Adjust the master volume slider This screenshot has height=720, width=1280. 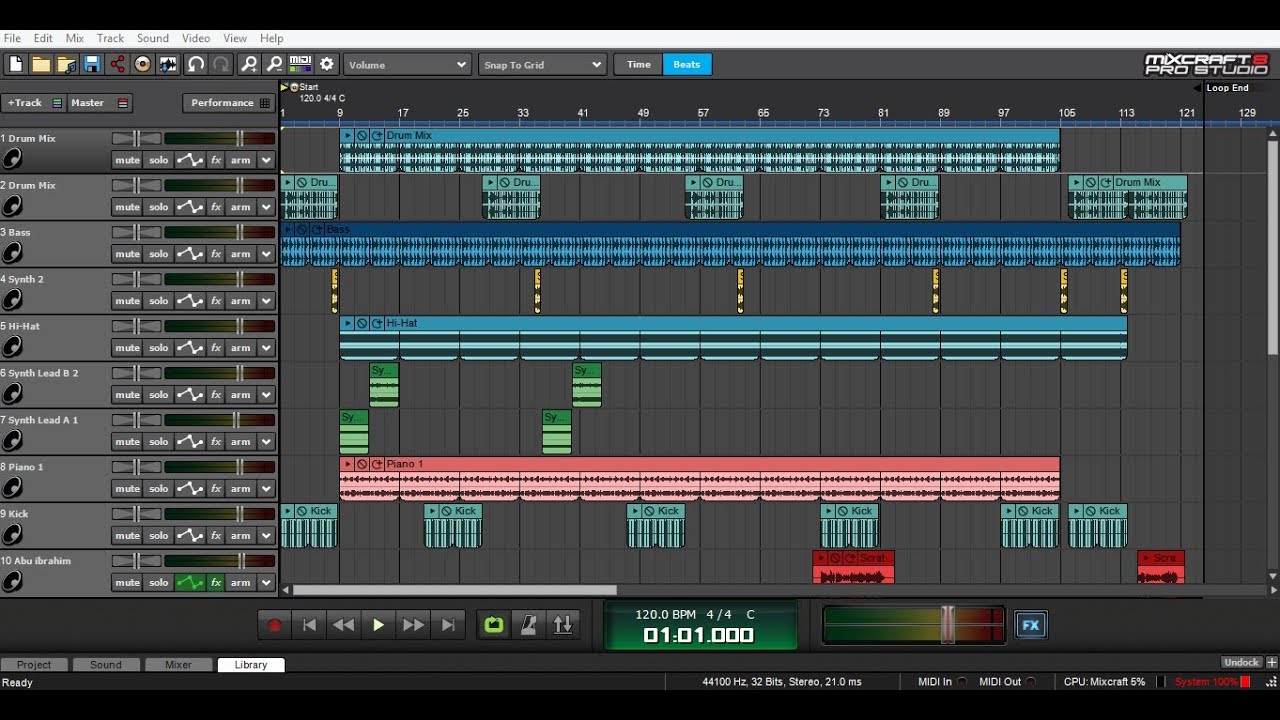click(x=946, y=625)
